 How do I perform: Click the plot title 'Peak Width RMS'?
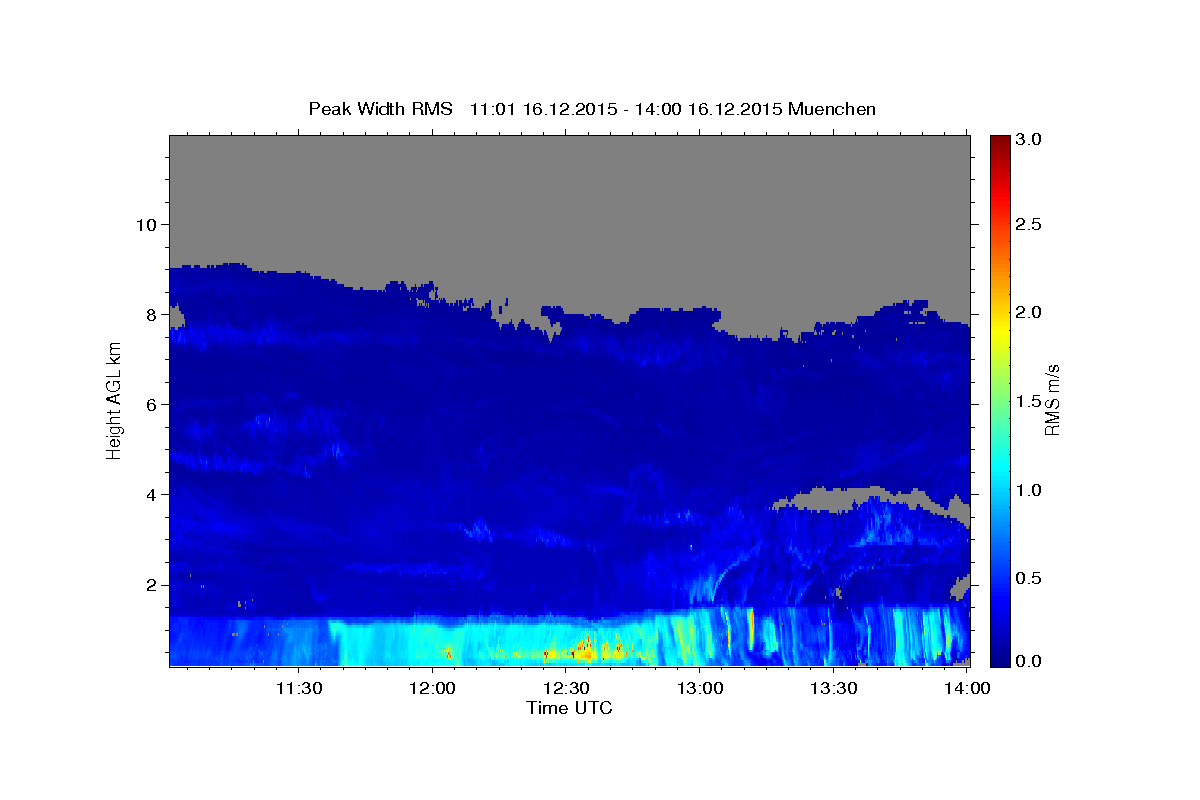380,108
